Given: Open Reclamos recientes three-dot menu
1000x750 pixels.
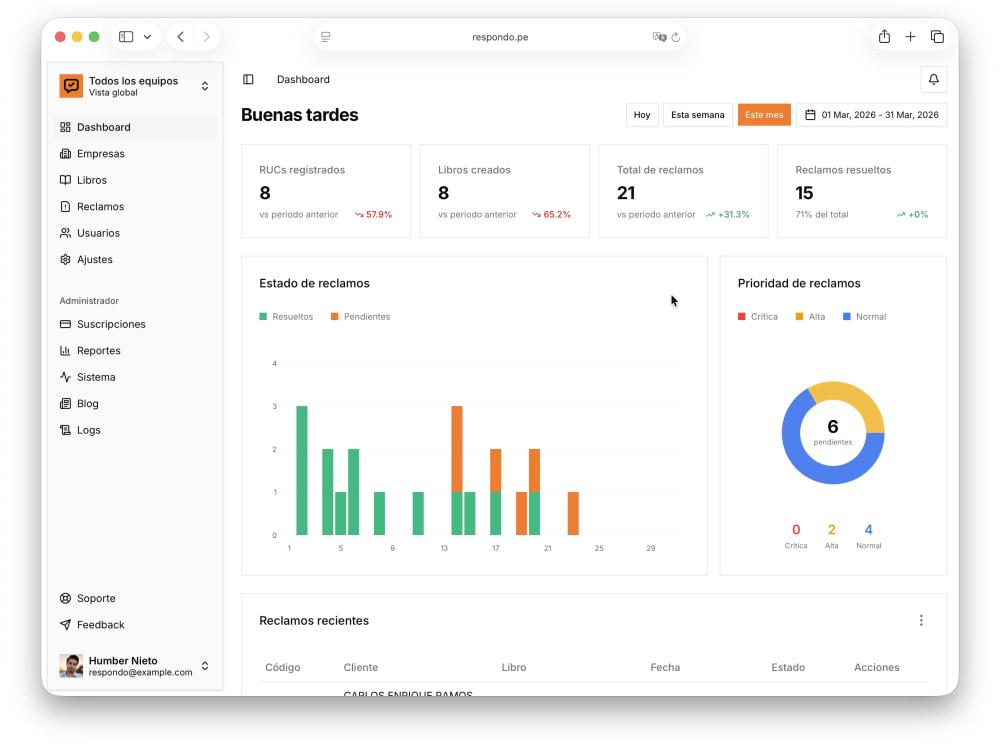Looking at the screenshot, I should coord(921,621).
